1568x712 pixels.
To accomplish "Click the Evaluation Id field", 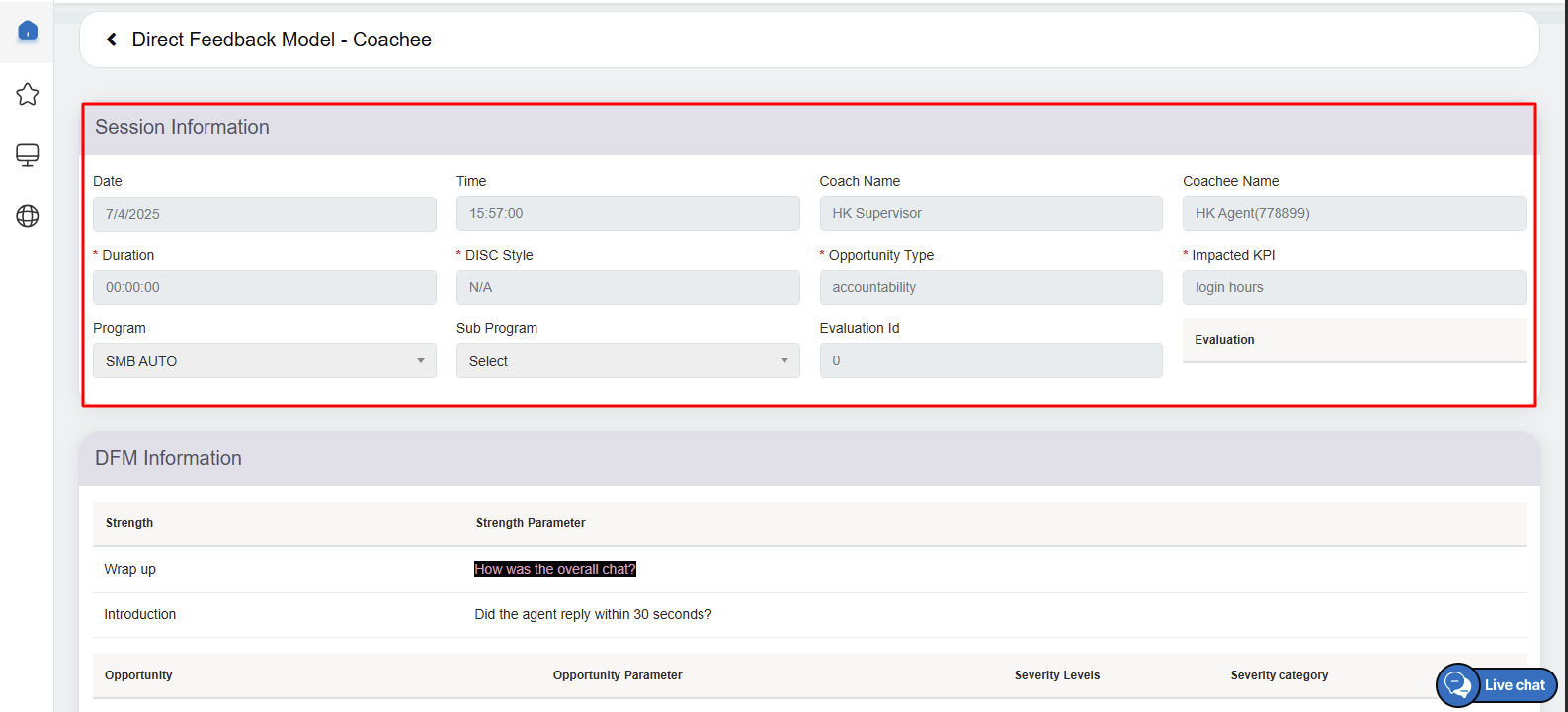I will pos(990,360).
